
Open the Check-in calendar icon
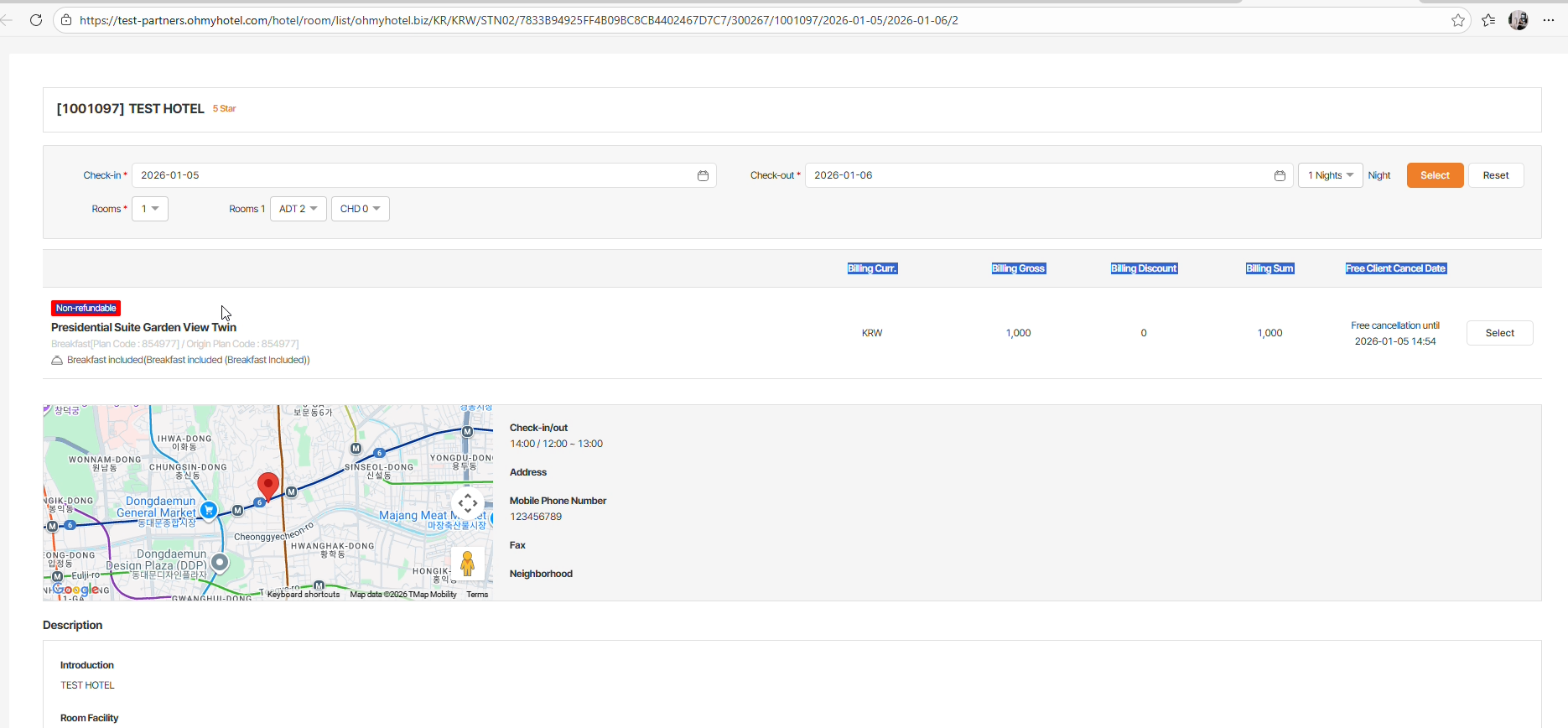pos(703,175)
